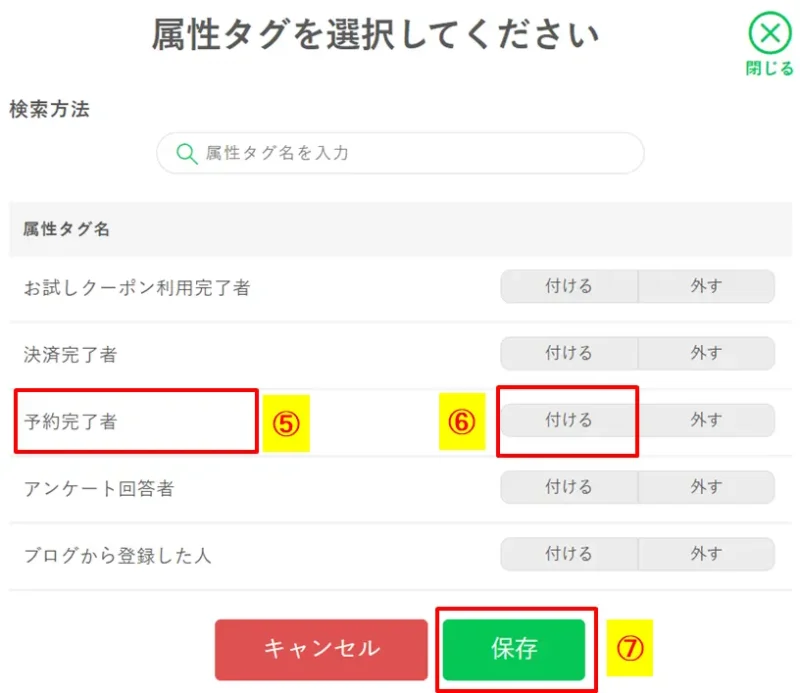Attach the 決済完了者 tag
The width and height of the screenshot is (800, 693).
567,353
